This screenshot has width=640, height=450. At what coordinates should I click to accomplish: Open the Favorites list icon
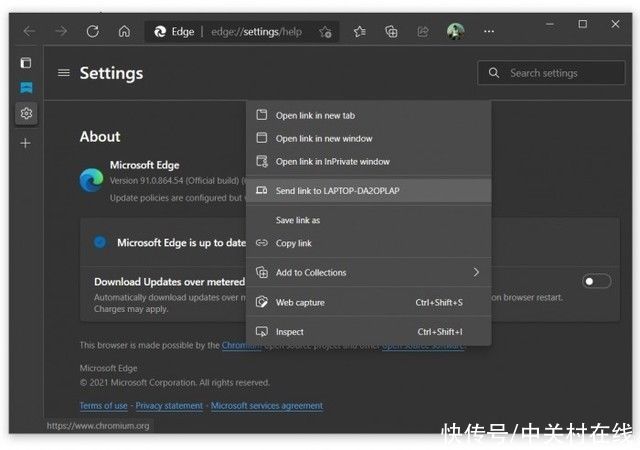(359, 31)
